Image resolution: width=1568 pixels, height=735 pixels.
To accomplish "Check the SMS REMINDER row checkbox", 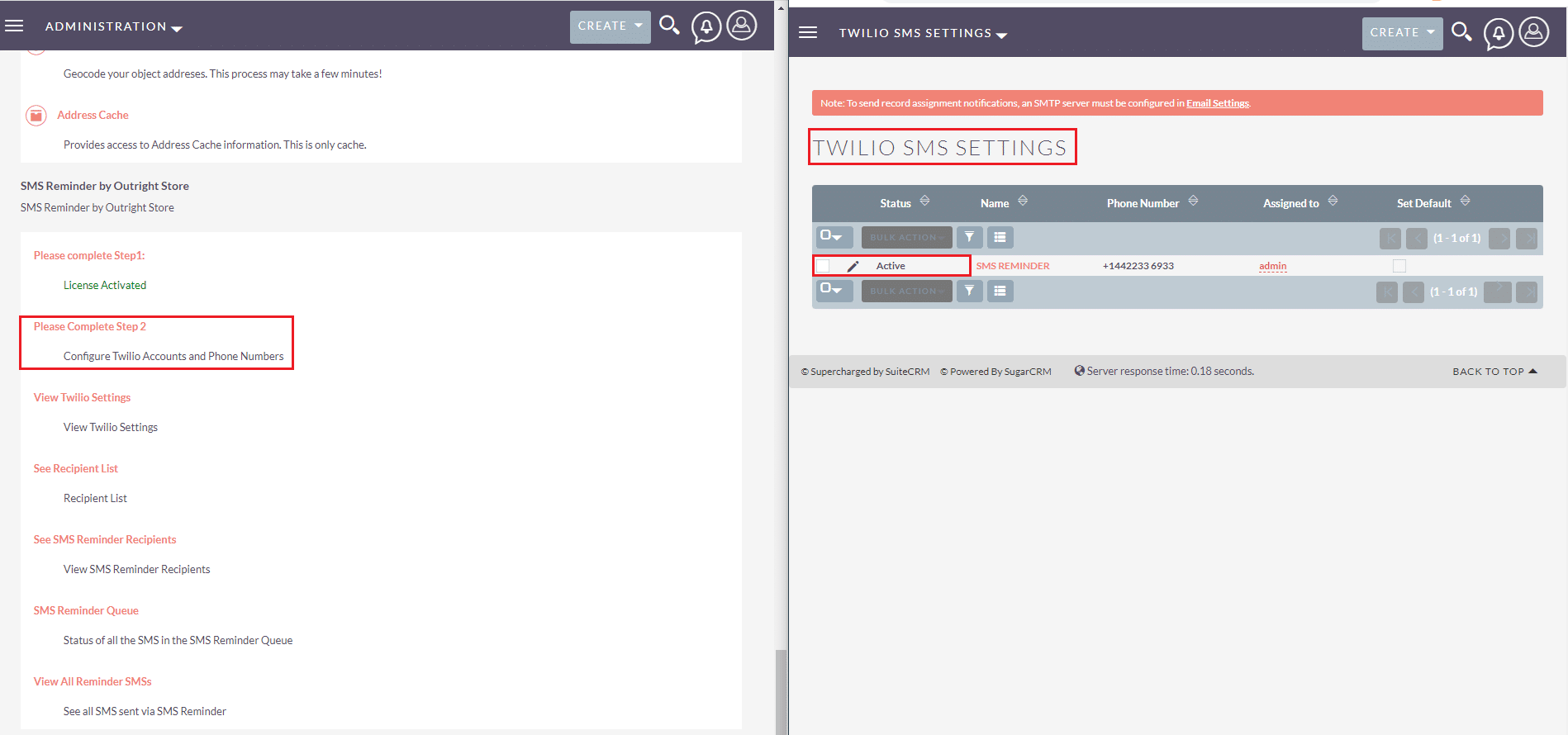I will tap(823, 266).
